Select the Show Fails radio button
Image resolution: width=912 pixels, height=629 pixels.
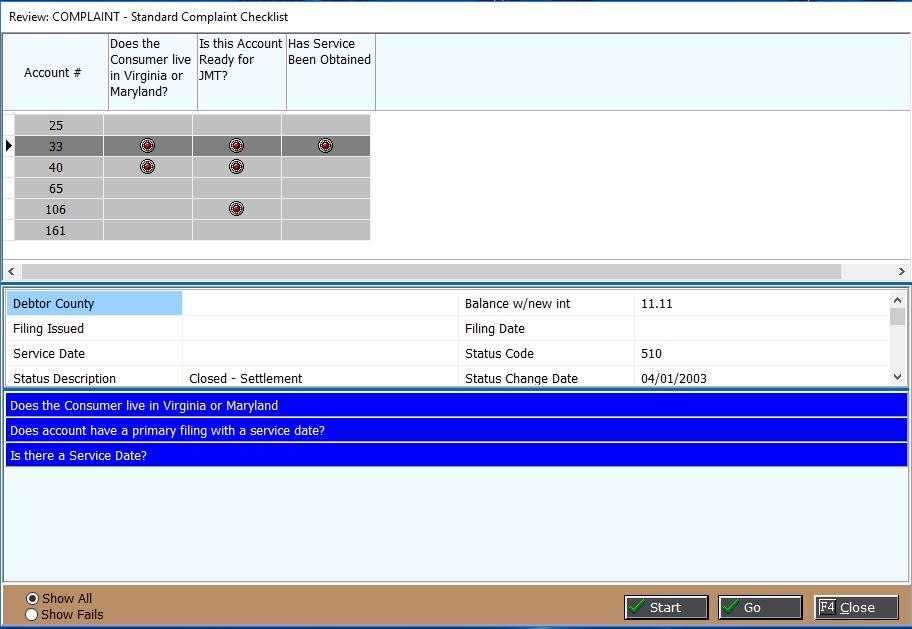(x=32, y=615)
